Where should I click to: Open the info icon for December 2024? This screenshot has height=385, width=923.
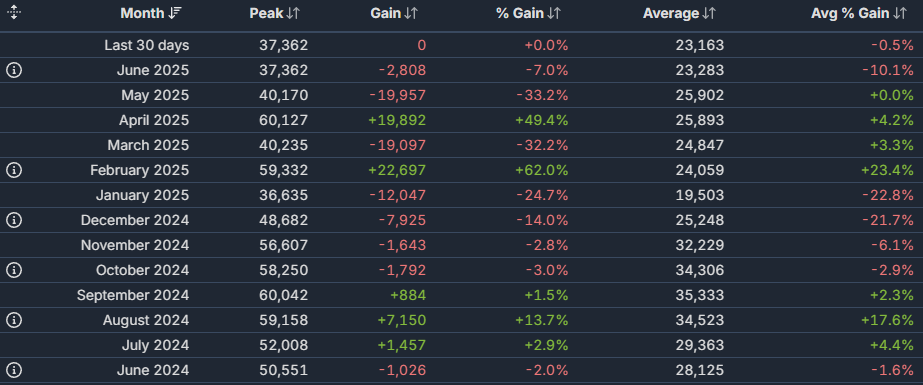(x=14, y=220)
